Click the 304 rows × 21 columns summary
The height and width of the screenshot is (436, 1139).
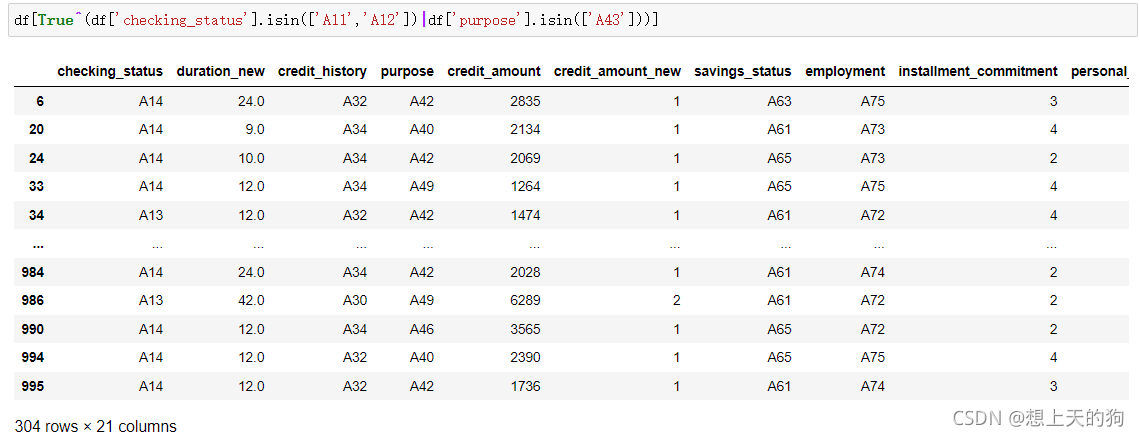tap(95, 427)
